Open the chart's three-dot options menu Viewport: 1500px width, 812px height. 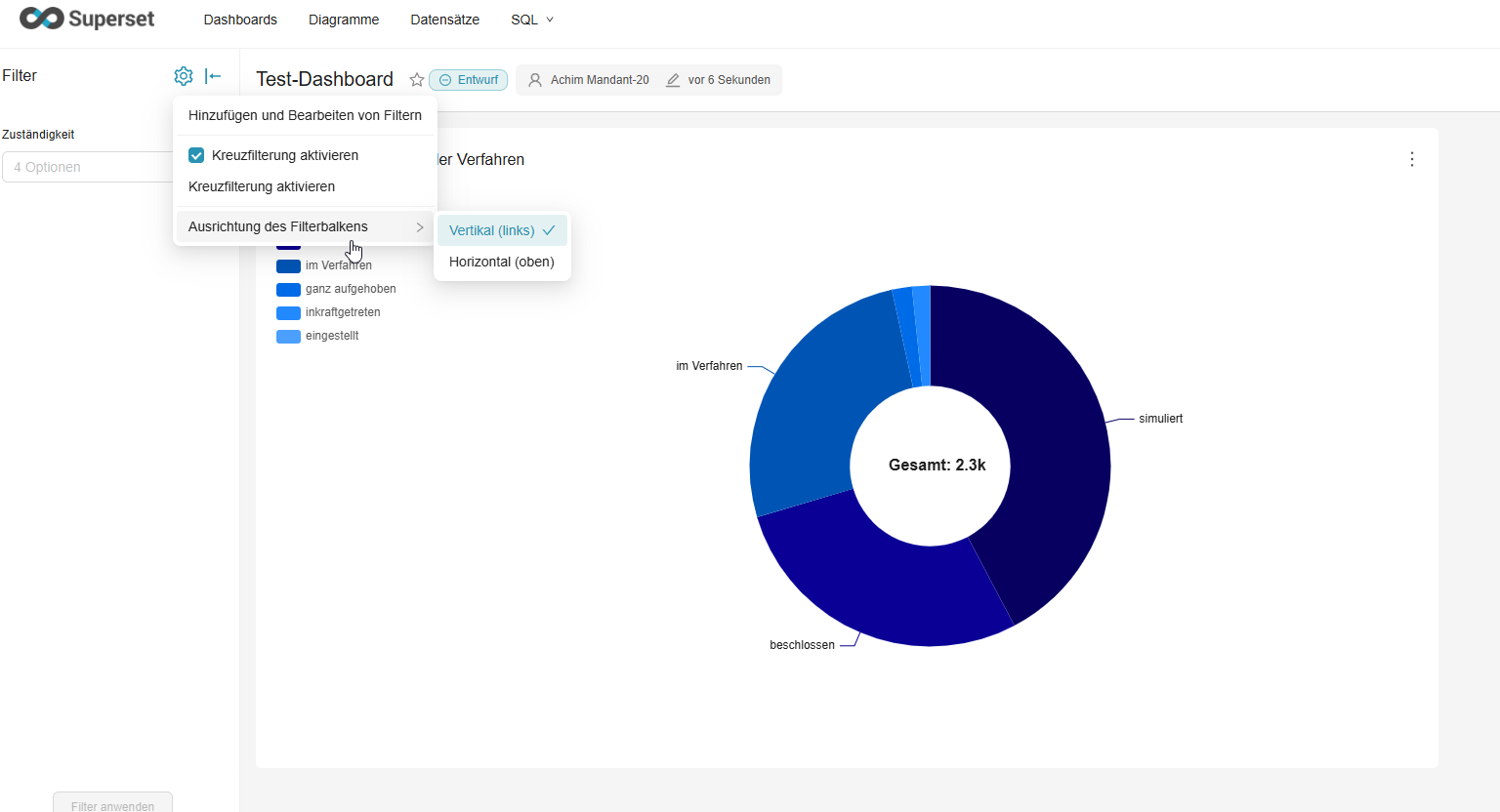(x=1411, y=159)
